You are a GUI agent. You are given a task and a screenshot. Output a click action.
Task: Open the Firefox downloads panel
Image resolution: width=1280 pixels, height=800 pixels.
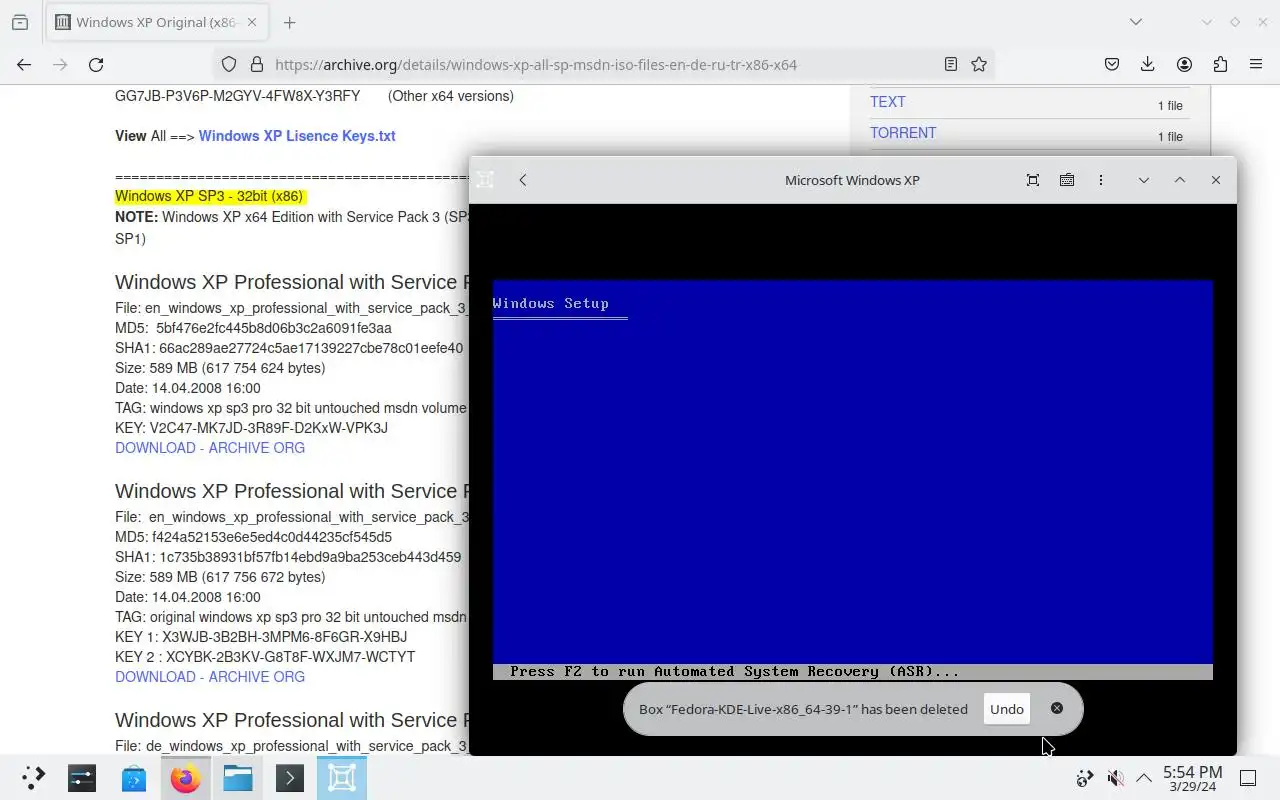(x=1148, y=64)
